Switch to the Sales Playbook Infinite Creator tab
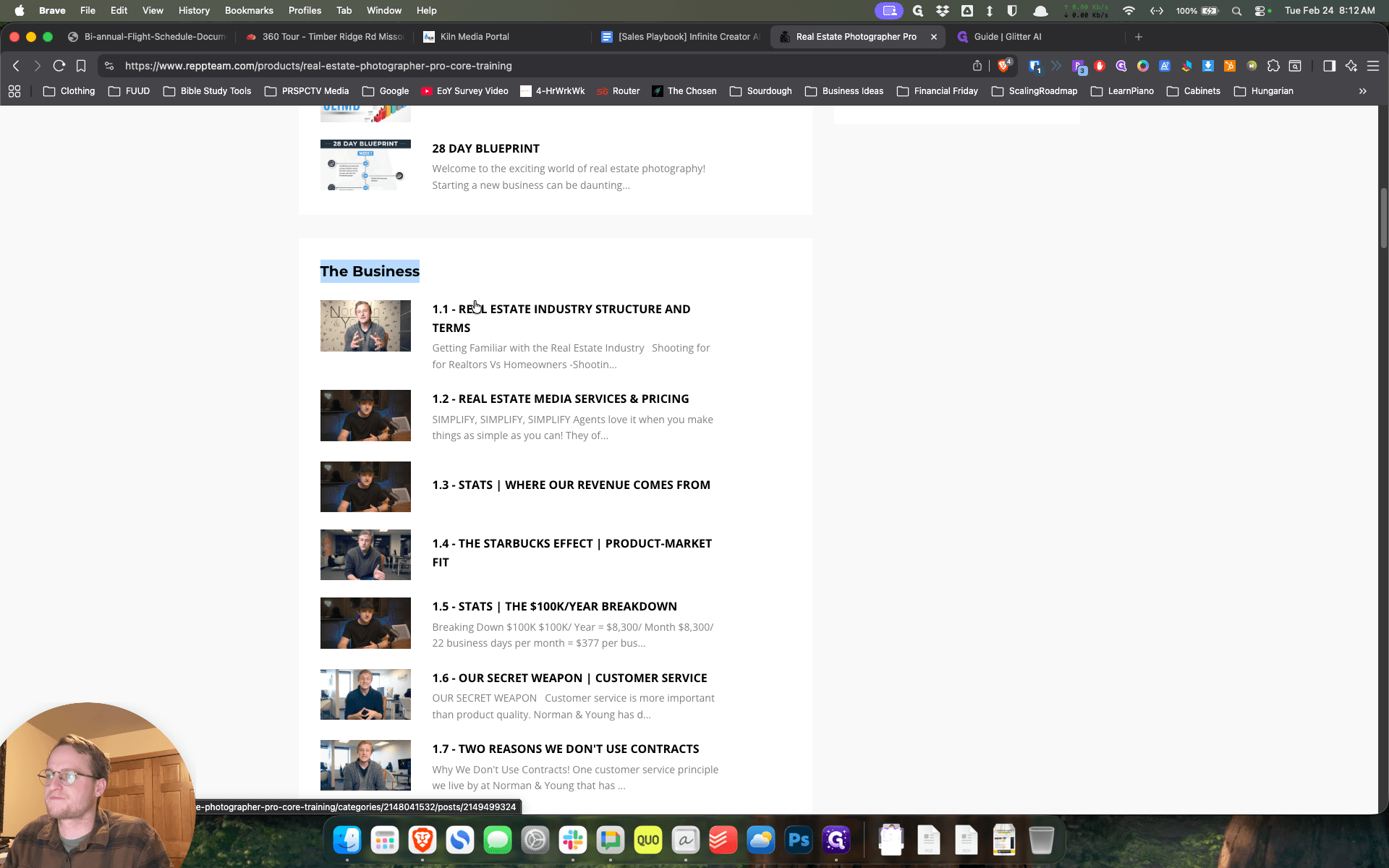This screenshot has width=1389, height=868. [681, 37]
